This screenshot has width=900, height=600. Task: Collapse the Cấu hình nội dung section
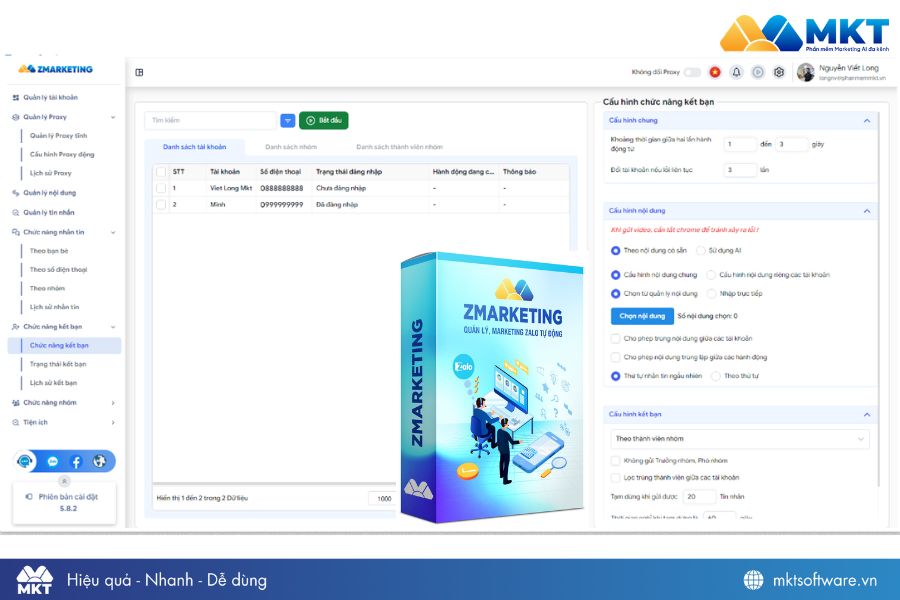867,211
